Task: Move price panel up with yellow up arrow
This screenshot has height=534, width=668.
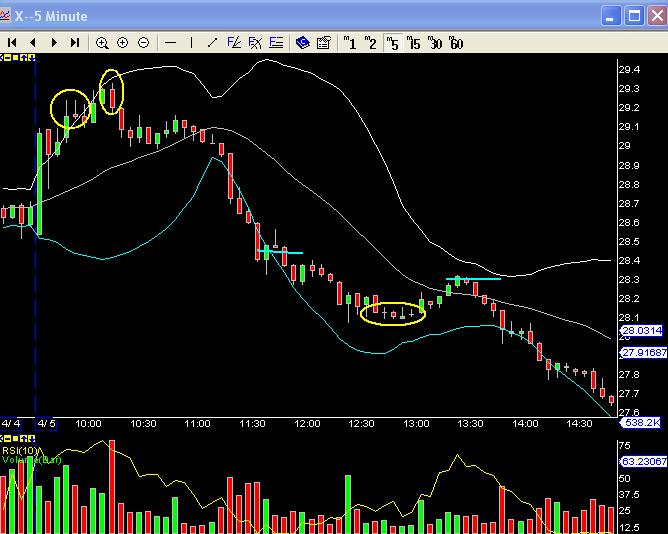Action: point(23,58)
